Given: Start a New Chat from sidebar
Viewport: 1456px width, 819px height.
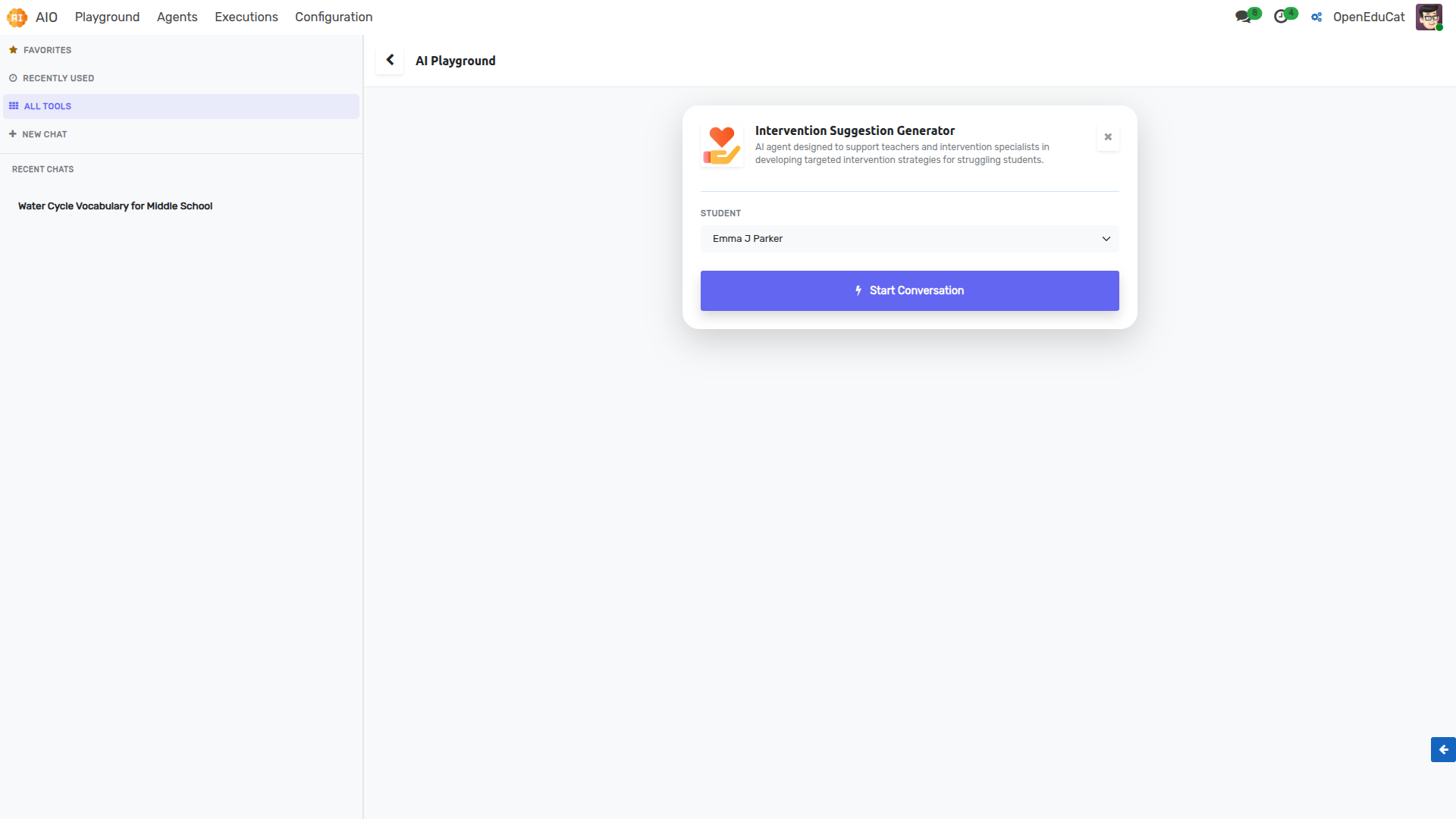Looking at the screenshot, I should [x=181, y=134].
